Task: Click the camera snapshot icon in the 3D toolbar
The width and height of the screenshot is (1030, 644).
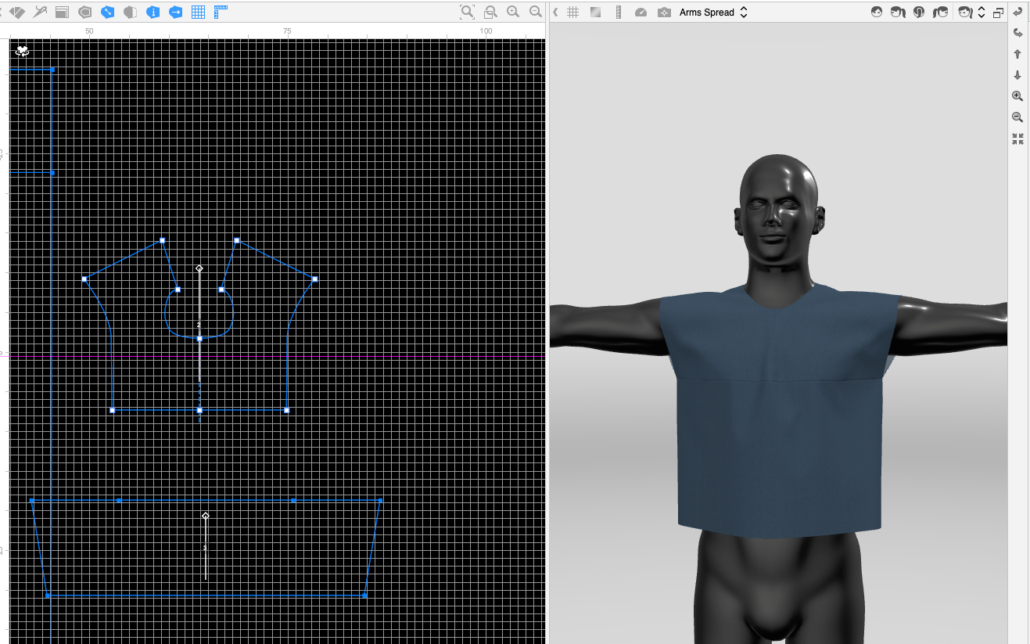Action: pyautogui.click(x=662, y=12)
